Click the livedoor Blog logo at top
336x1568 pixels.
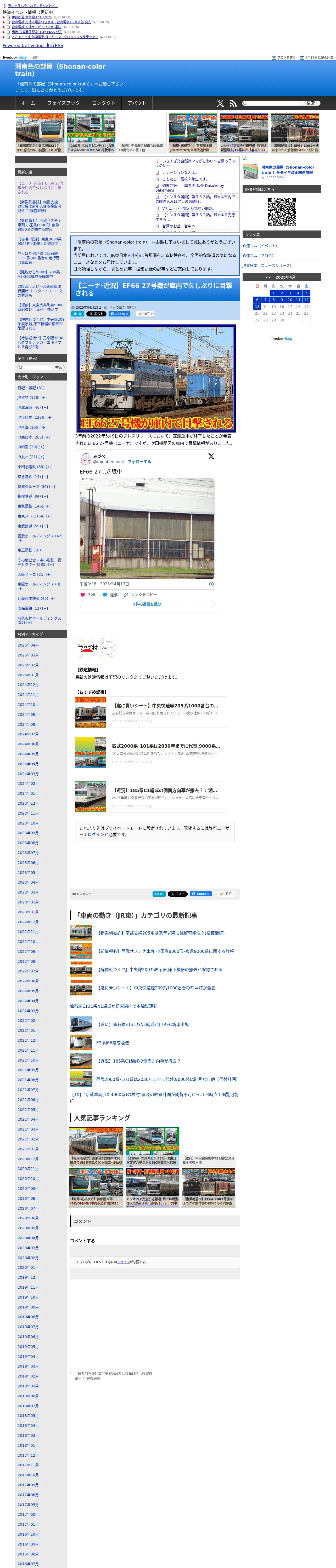pos(15,57)
